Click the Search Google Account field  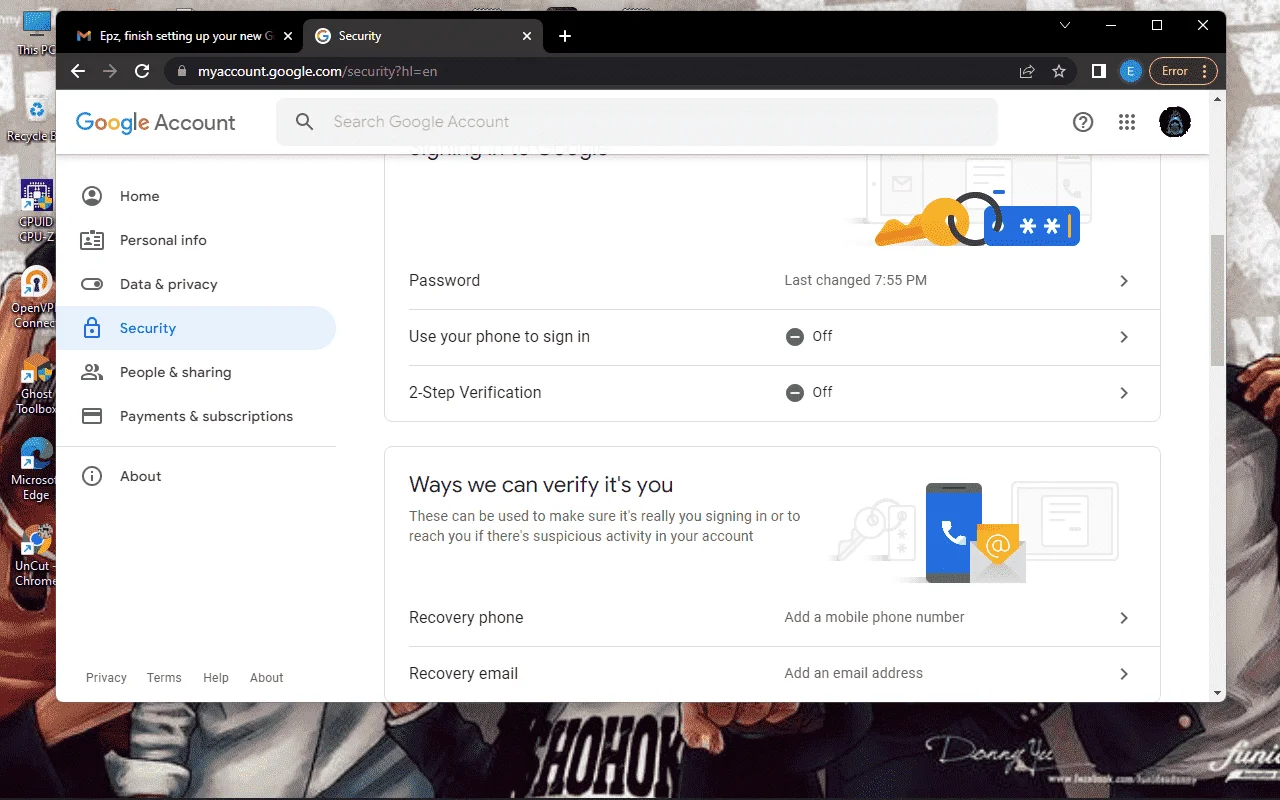pos(637,122)
